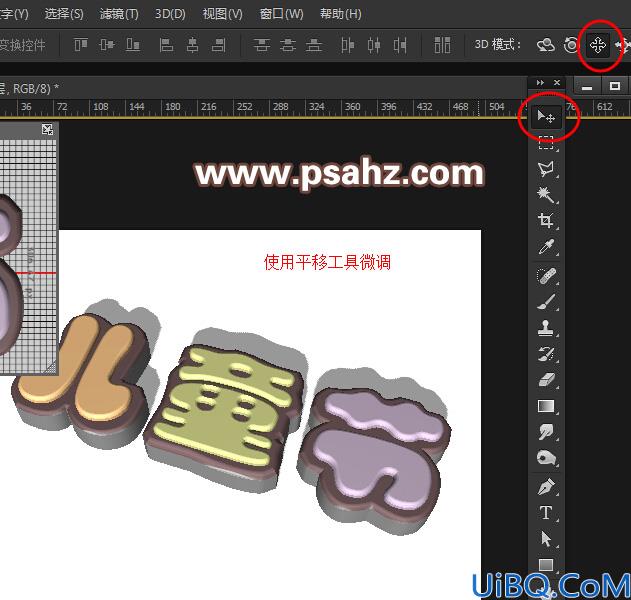The image size is (631, 600).
Task: Collapse the toolbox with double-arrow button
Action: tap(540, 82)
